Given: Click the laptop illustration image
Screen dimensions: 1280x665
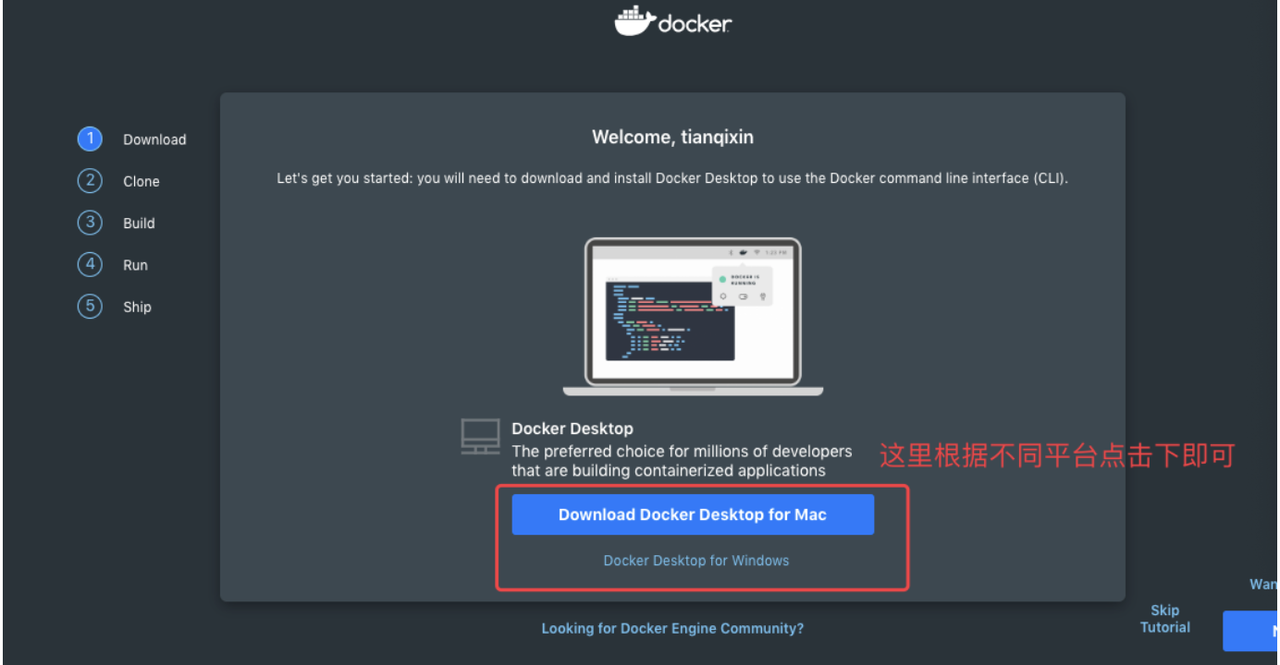Looking at the screenshot, I should coord(693,316).
